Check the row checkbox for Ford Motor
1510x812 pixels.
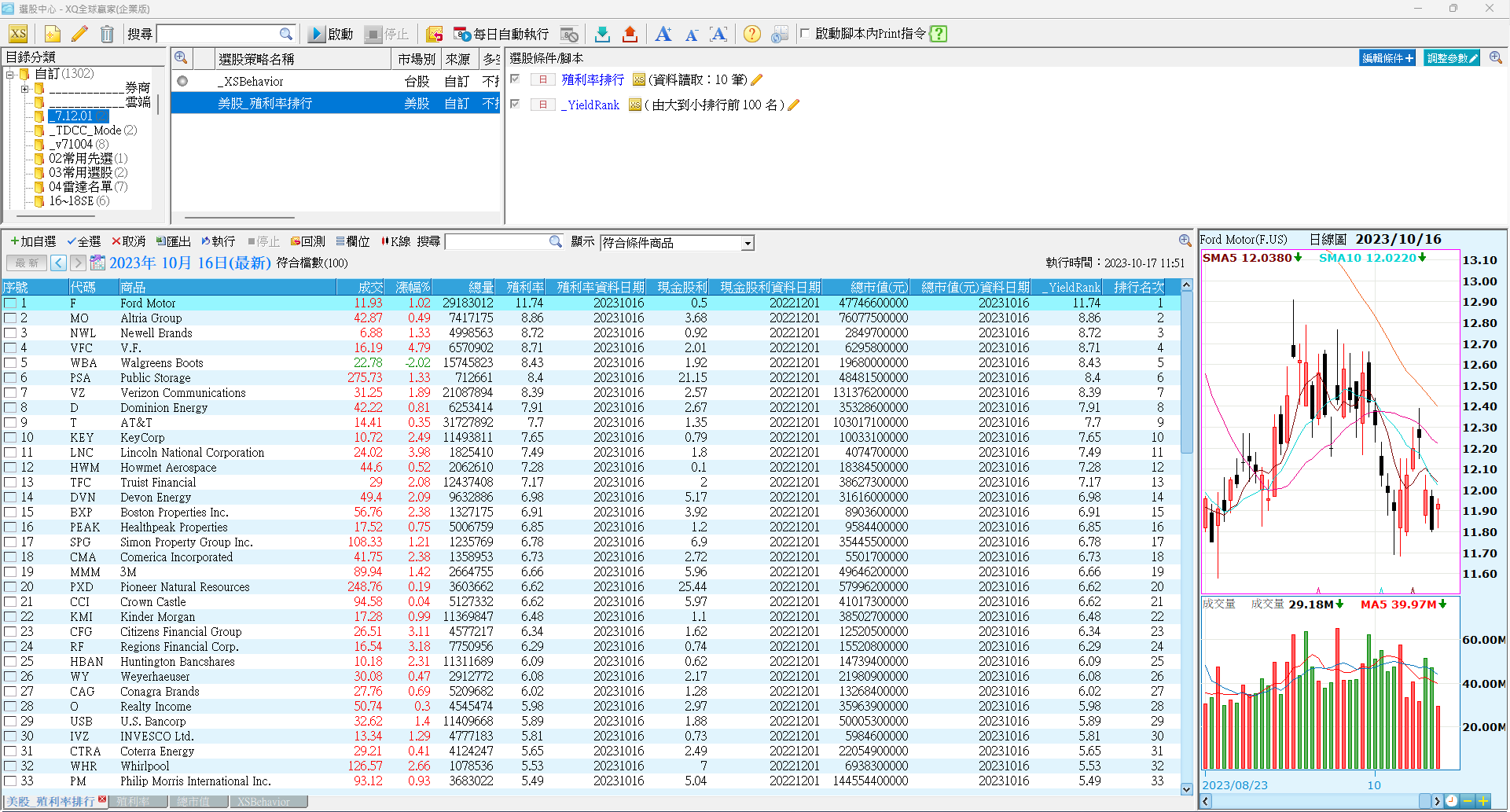pos(10,303)
